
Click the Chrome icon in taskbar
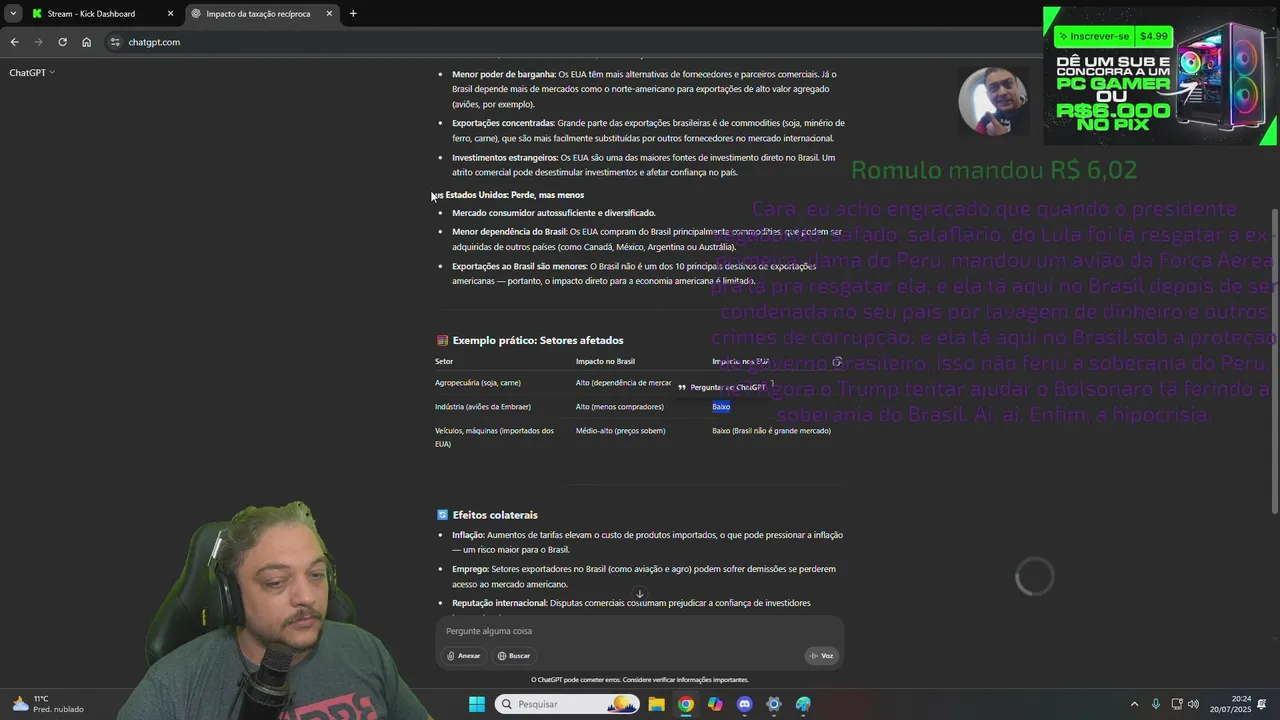pyautogui.click(x=685, y=704)
